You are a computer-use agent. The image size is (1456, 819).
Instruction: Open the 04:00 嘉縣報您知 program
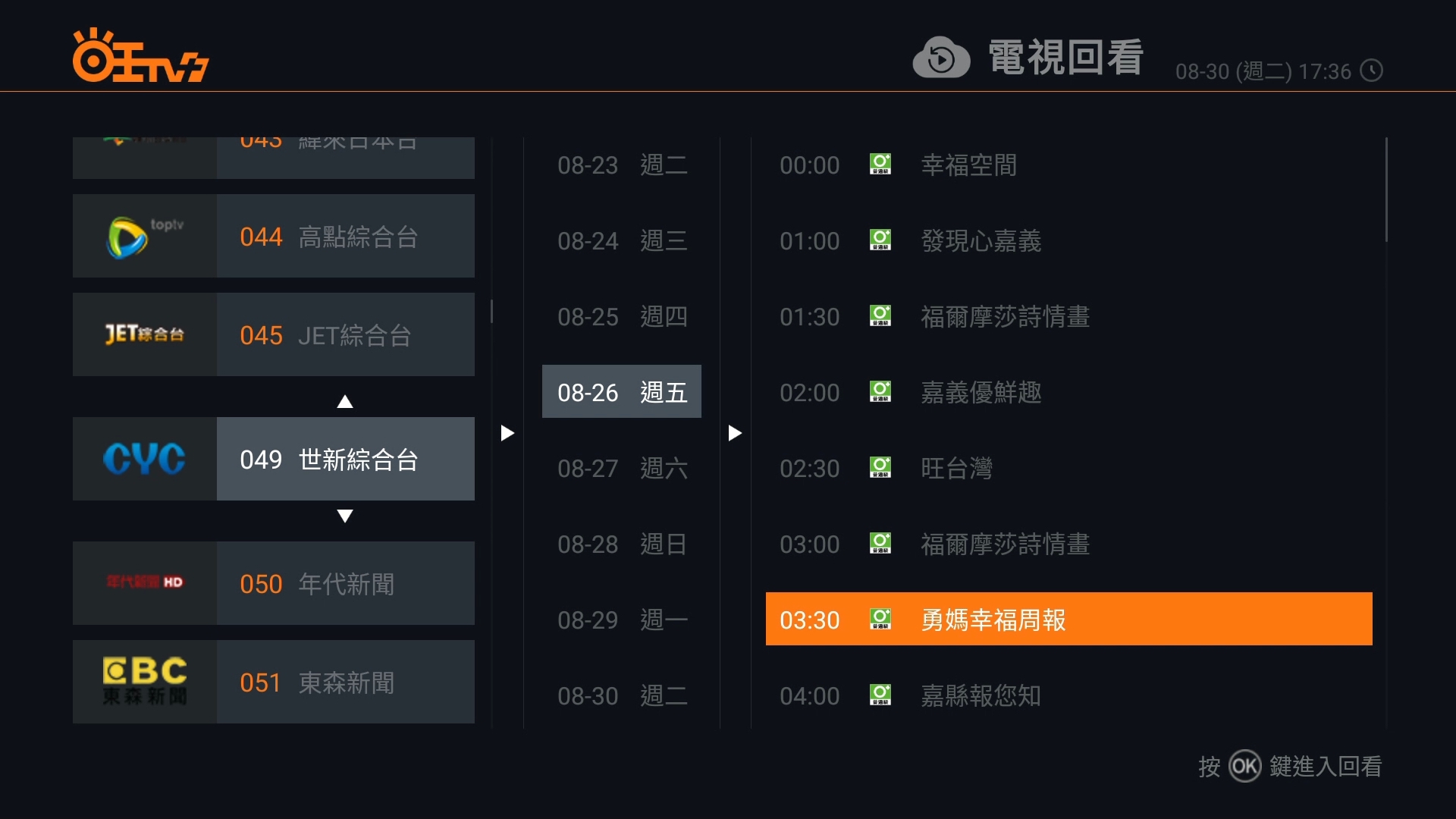point(1069,695)
